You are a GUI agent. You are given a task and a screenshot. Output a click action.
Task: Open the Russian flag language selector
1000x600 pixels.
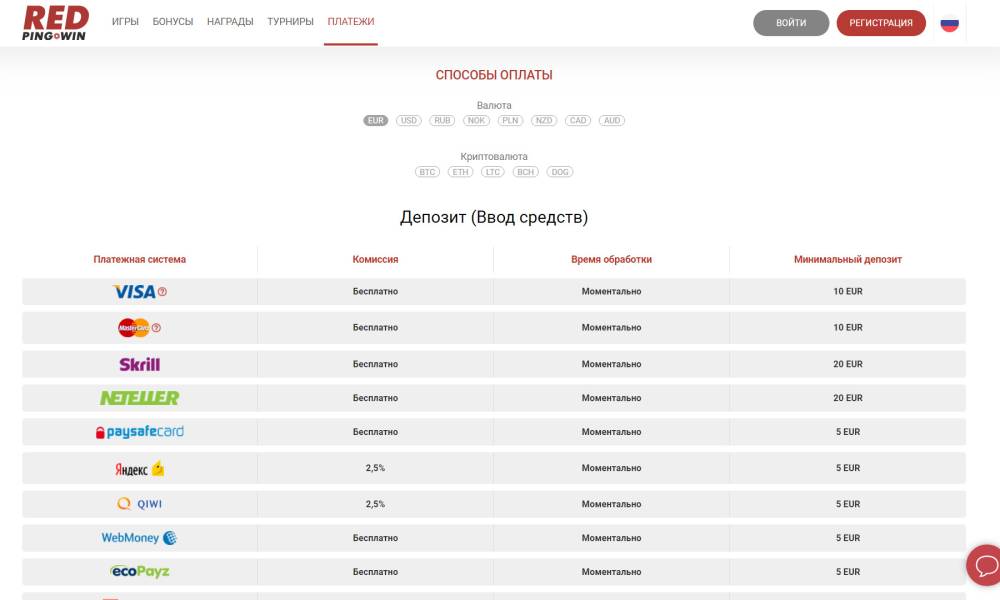[x=949, y=24]
